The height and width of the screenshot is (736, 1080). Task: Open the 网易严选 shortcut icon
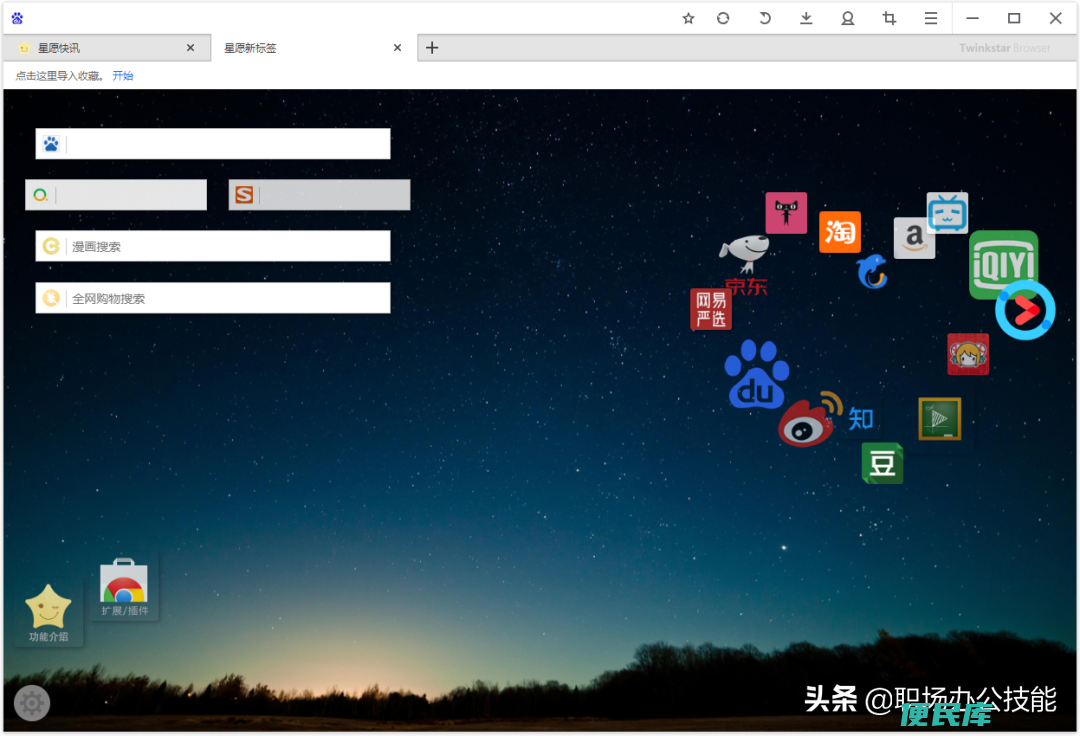(x=711, y=309)
